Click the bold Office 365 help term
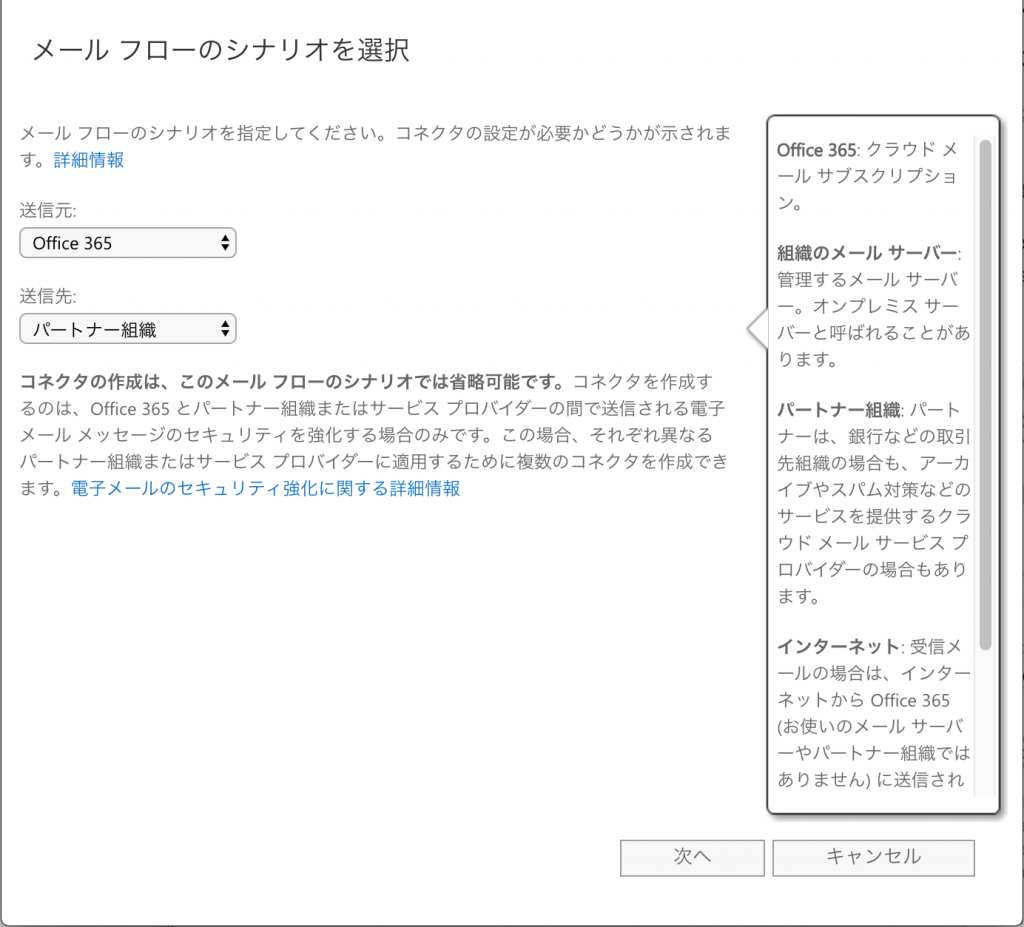1024x927 pixels. point(816,150)
